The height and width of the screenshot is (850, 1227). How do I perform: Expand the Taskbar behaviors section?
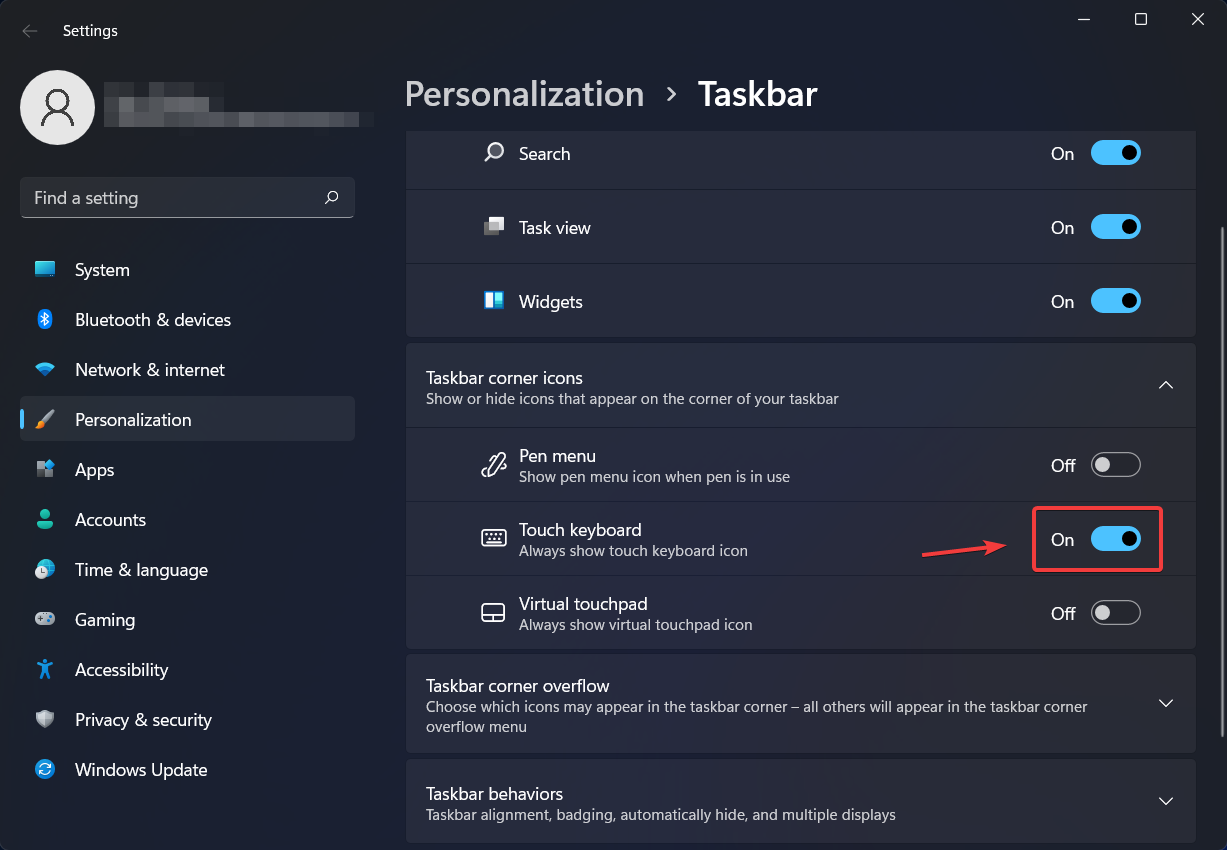point(1165,801)
